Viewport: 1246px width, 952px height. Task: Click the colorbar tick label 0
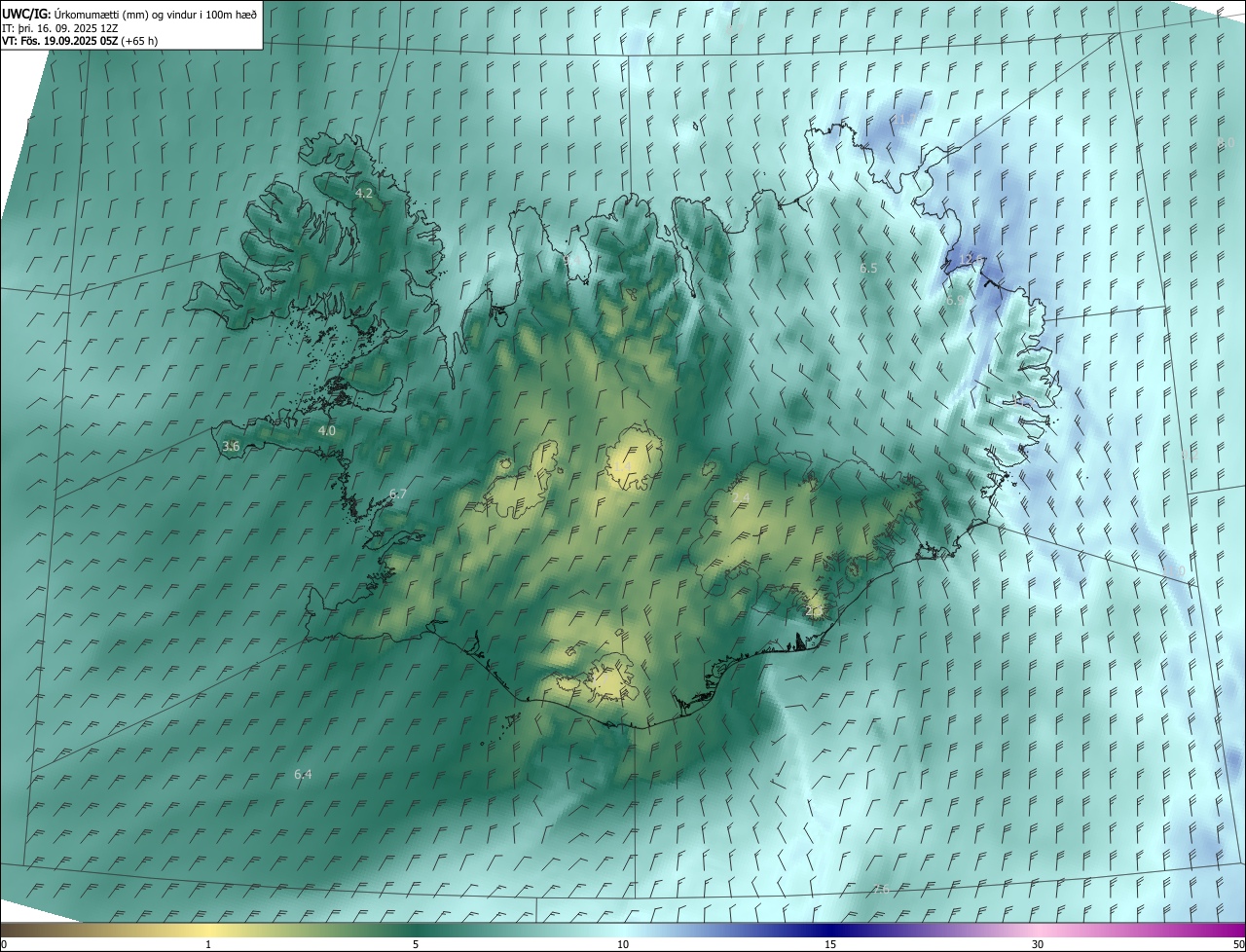(4, 944)
